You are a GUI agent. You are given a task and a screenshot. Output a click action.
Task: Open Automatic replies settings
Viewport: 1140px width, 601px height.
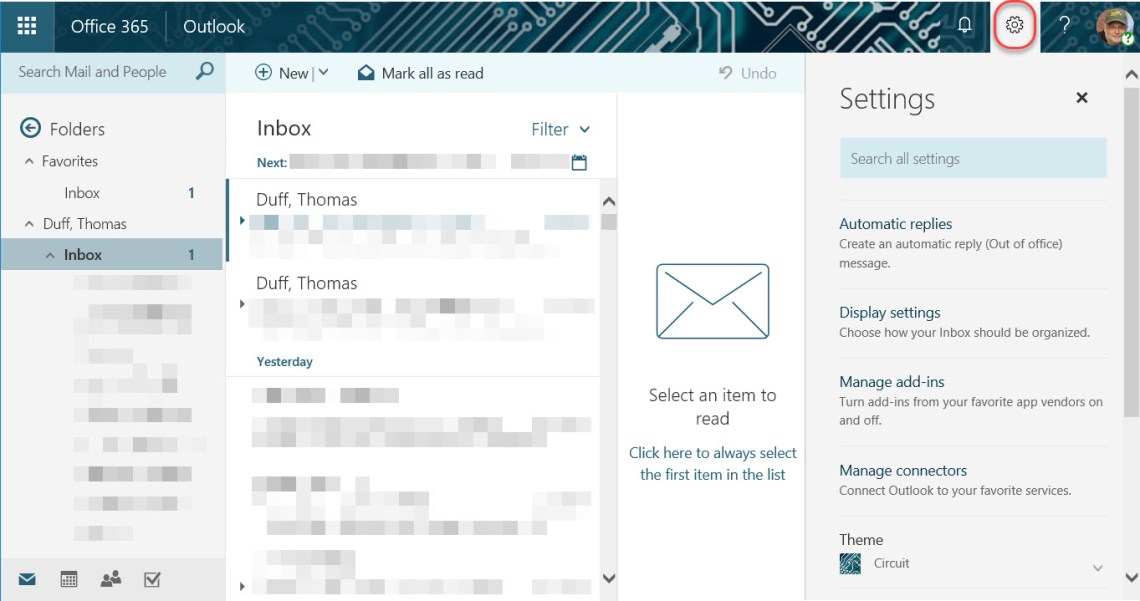[895, 223]
